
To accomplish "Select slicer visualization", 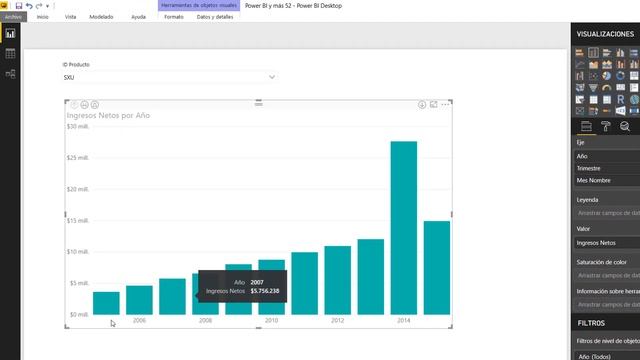I will tap(580, 100).
